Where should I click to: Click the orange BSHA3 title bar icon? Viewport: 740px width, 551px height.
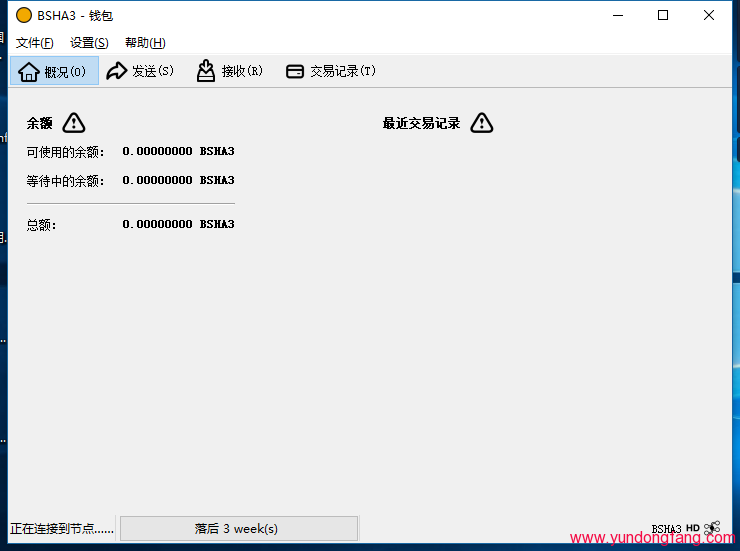pos(24,15)
